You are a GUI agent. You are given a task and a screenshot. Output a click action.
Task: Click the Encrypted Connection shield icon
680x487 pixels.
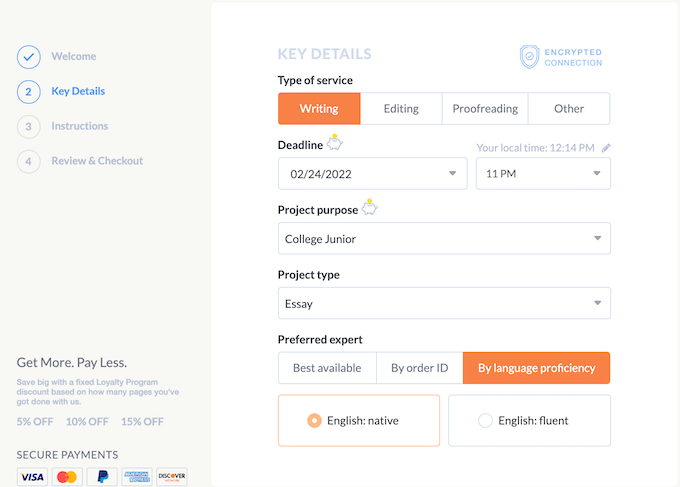pyautogui.click(x=529, y=57)
